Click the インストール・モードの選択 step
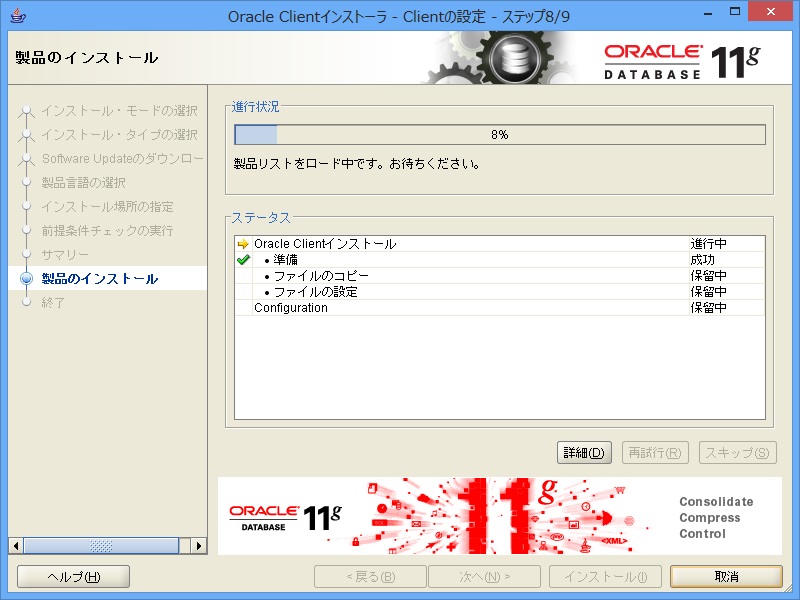Viewport: 800px width, 600px height. point(118,110)
